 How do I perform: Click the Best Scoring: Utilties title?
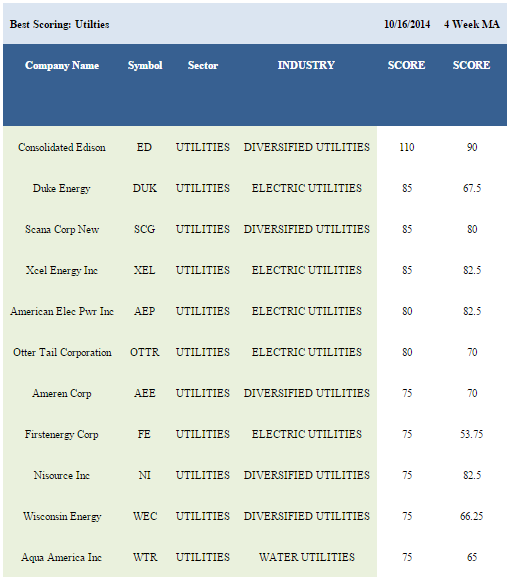[x=60, y=24]
